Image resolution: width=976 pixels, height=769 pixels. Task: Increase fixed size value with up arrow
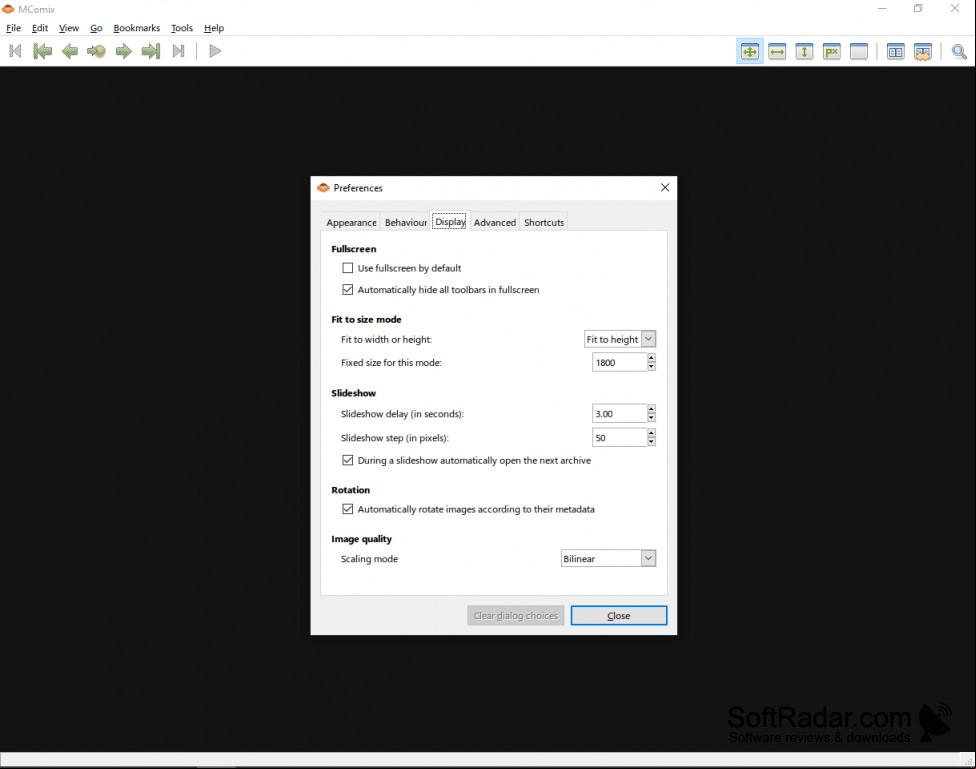651,357
